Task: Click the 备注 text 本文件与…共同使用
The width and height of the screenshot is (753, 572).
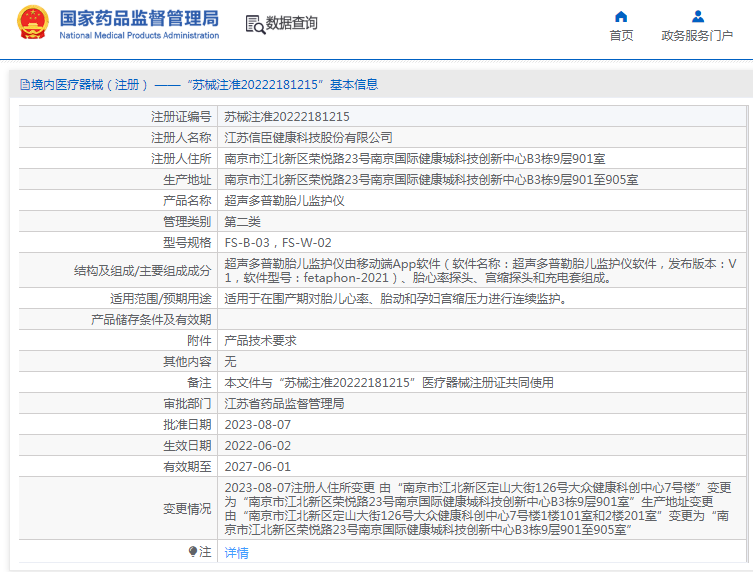Action: coord(389,383)
